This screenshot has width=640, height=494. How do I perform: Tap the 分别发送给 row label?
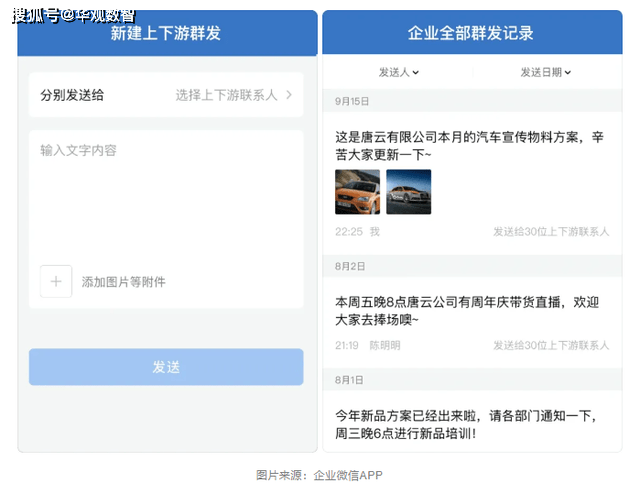(x=72, y=95)
